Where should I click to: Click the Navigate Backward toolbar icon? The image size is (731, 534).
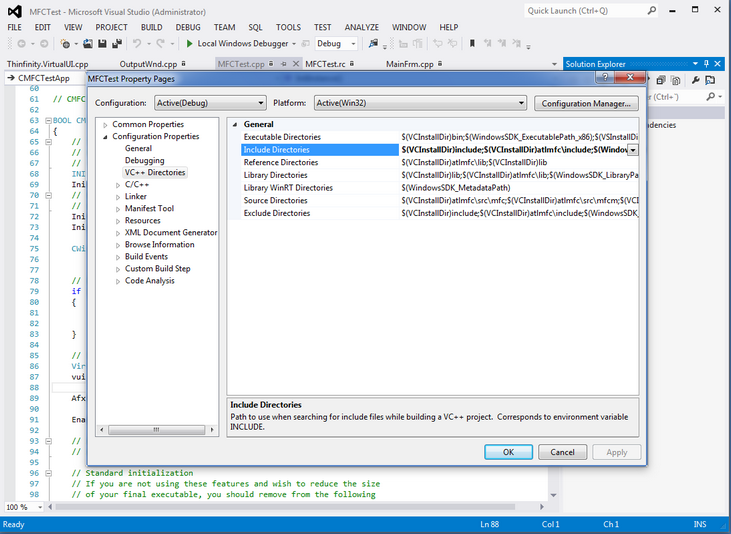21,44
